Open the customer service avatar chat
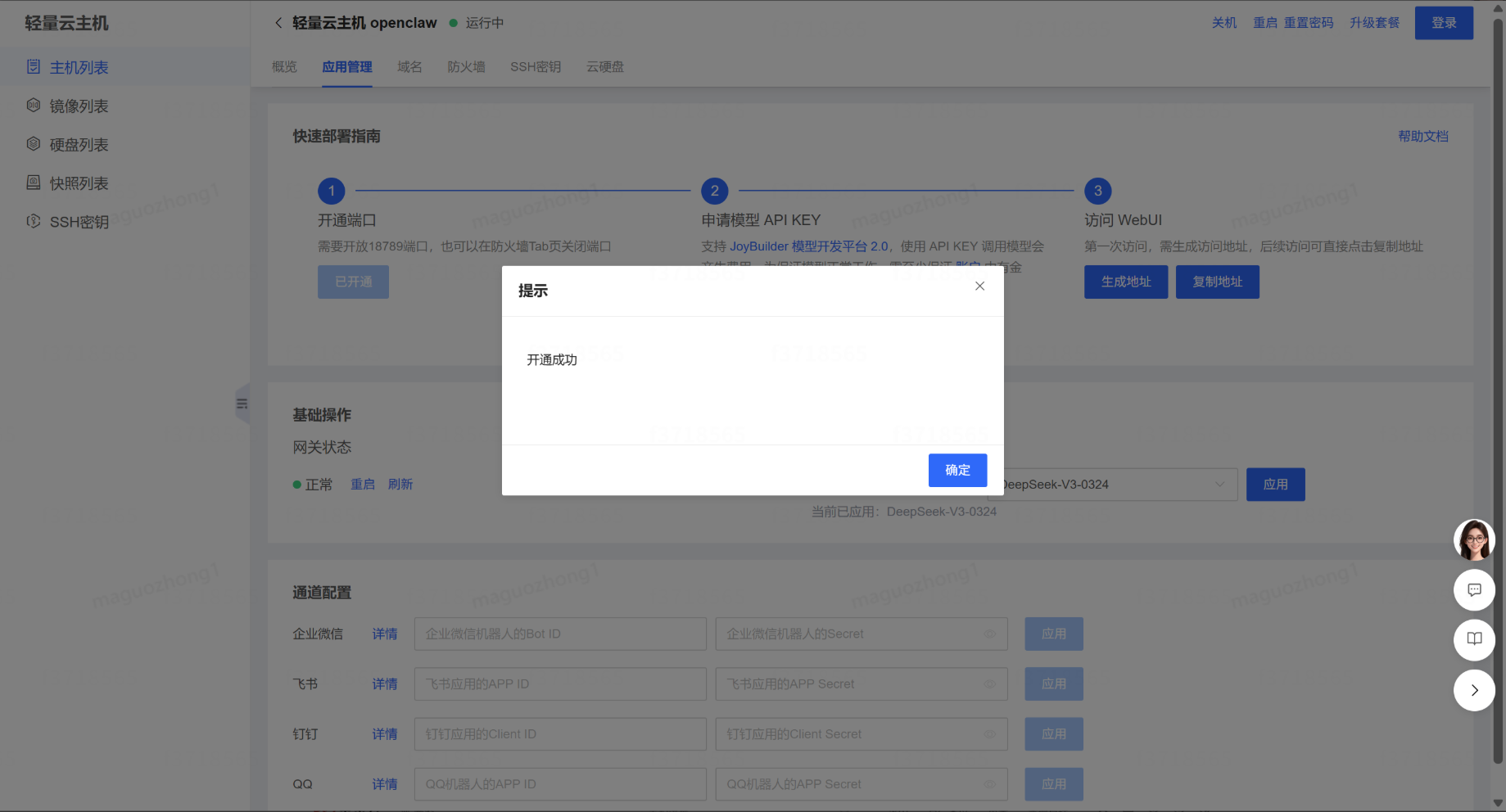 pyautogui.click(x=1474, y=540)
